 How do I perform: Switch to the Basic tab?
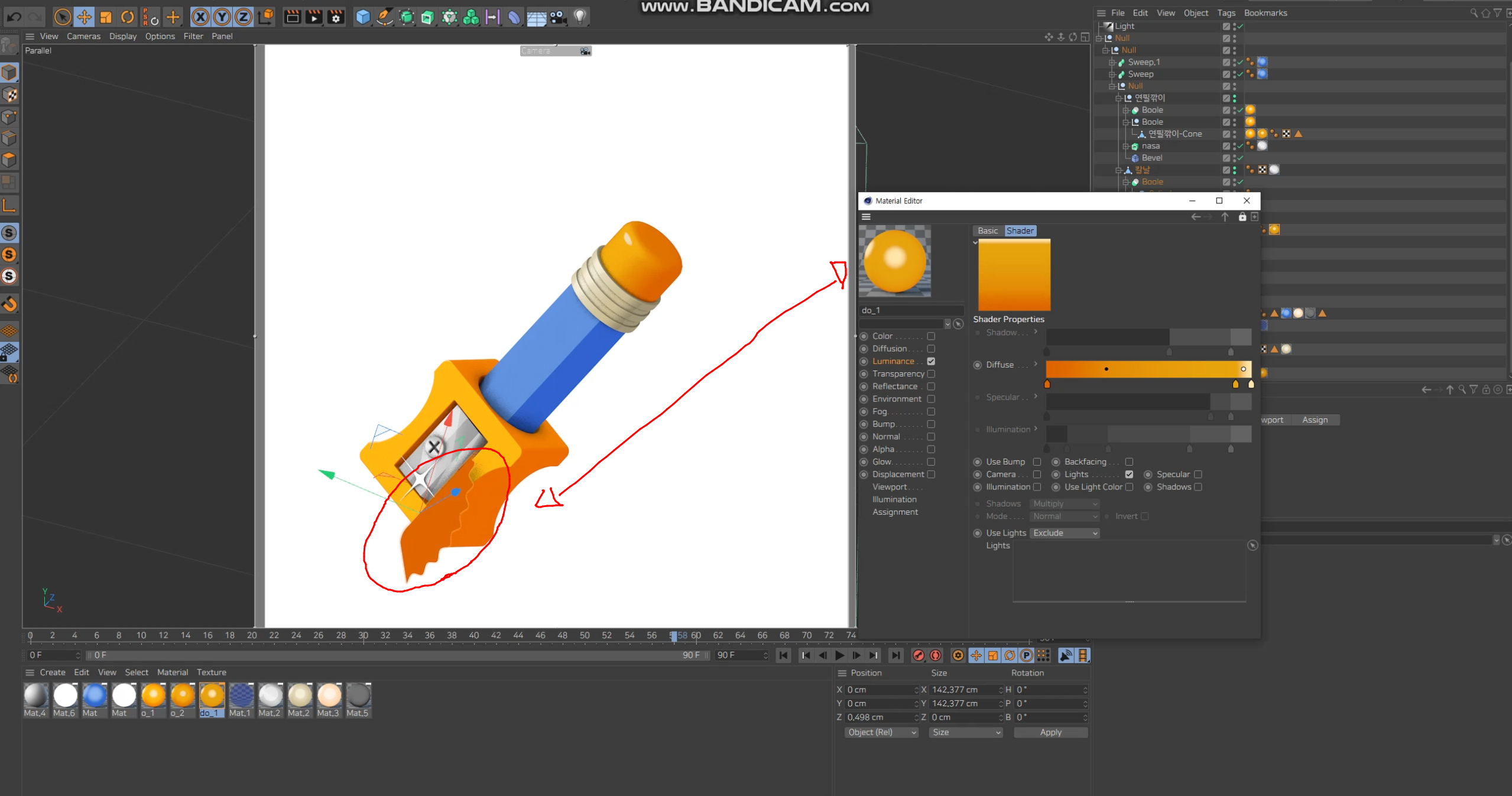pyautogui.click(x=988, y=231)
